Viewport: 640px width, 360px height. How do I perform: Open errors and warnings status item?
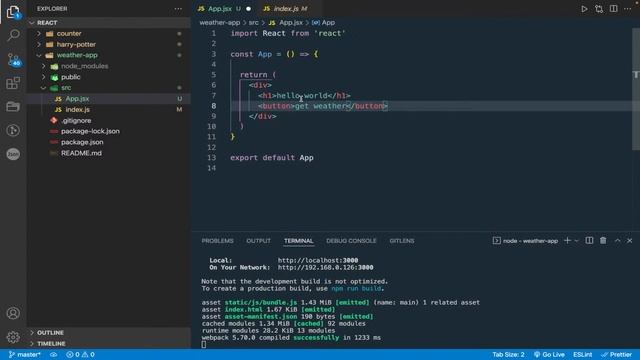(80, 354)
